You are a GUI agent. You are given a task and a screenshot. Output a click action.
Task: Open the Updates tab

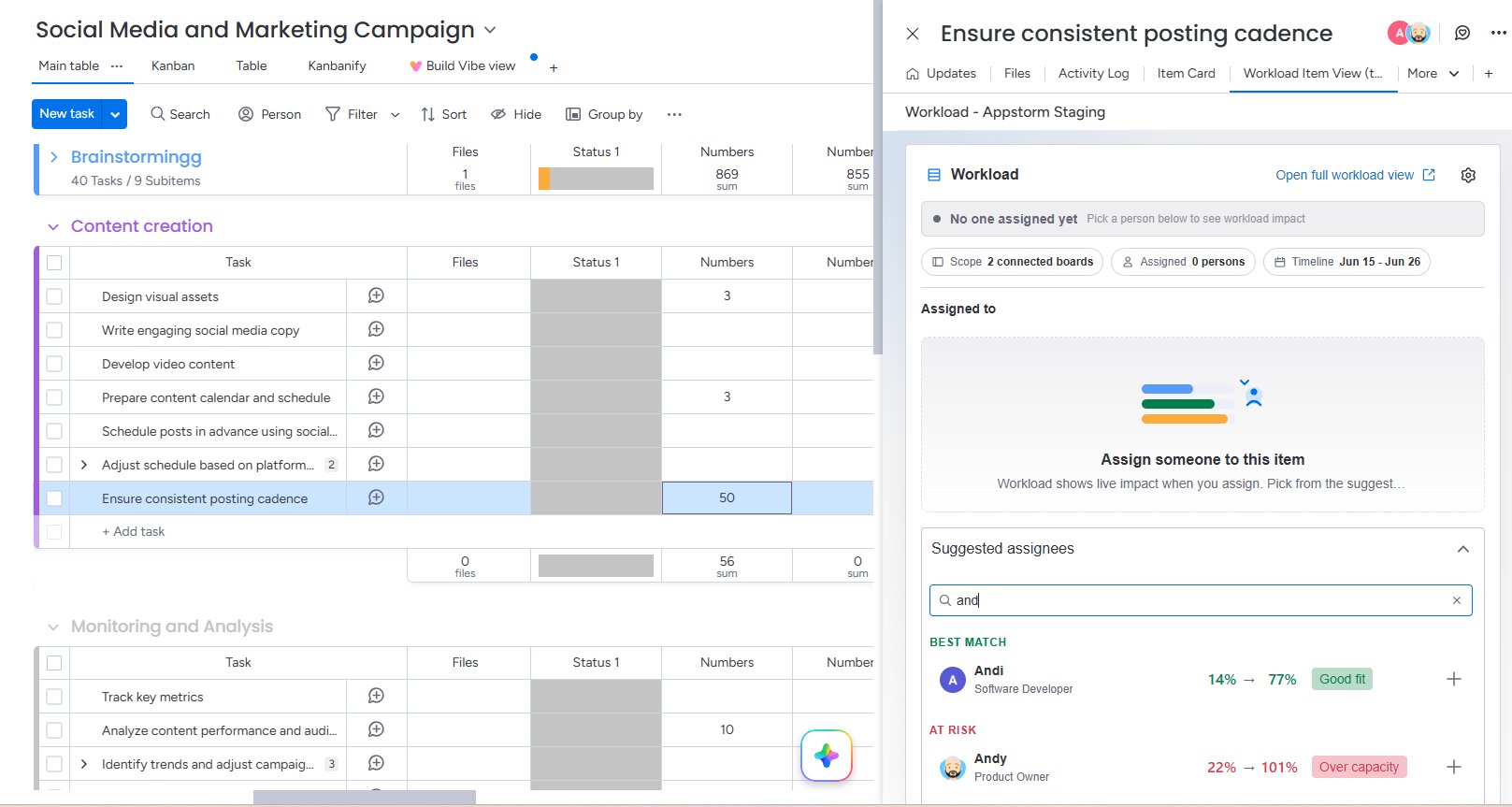[941, 73]
